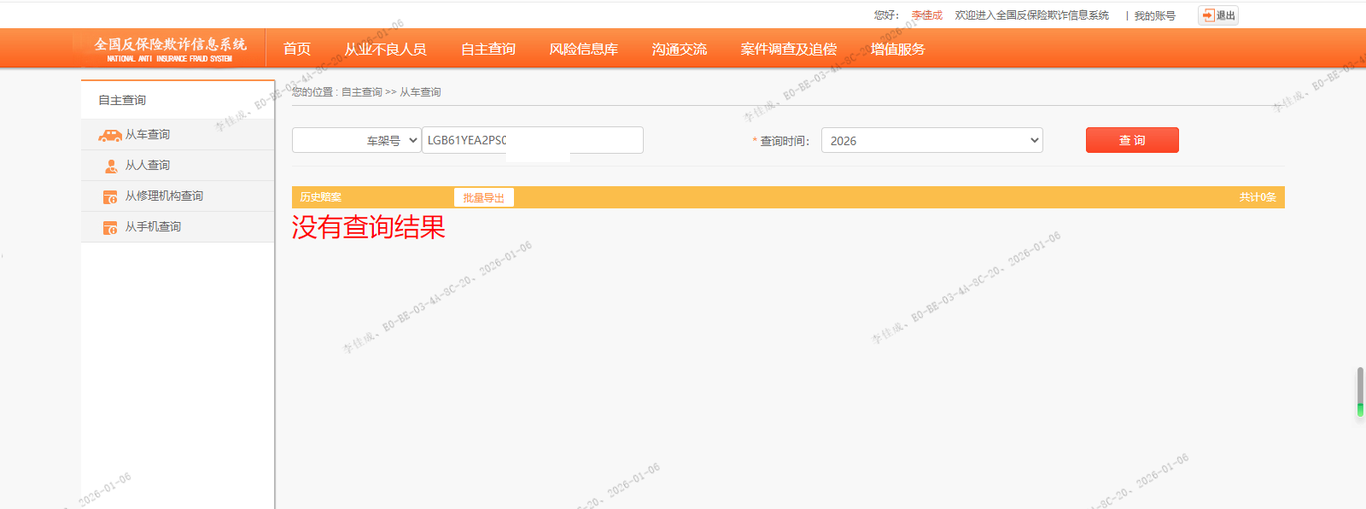The image size is (1366, 509).
Task: Click the icon beside 从修理机构查询
Action: tap(110, 197)
